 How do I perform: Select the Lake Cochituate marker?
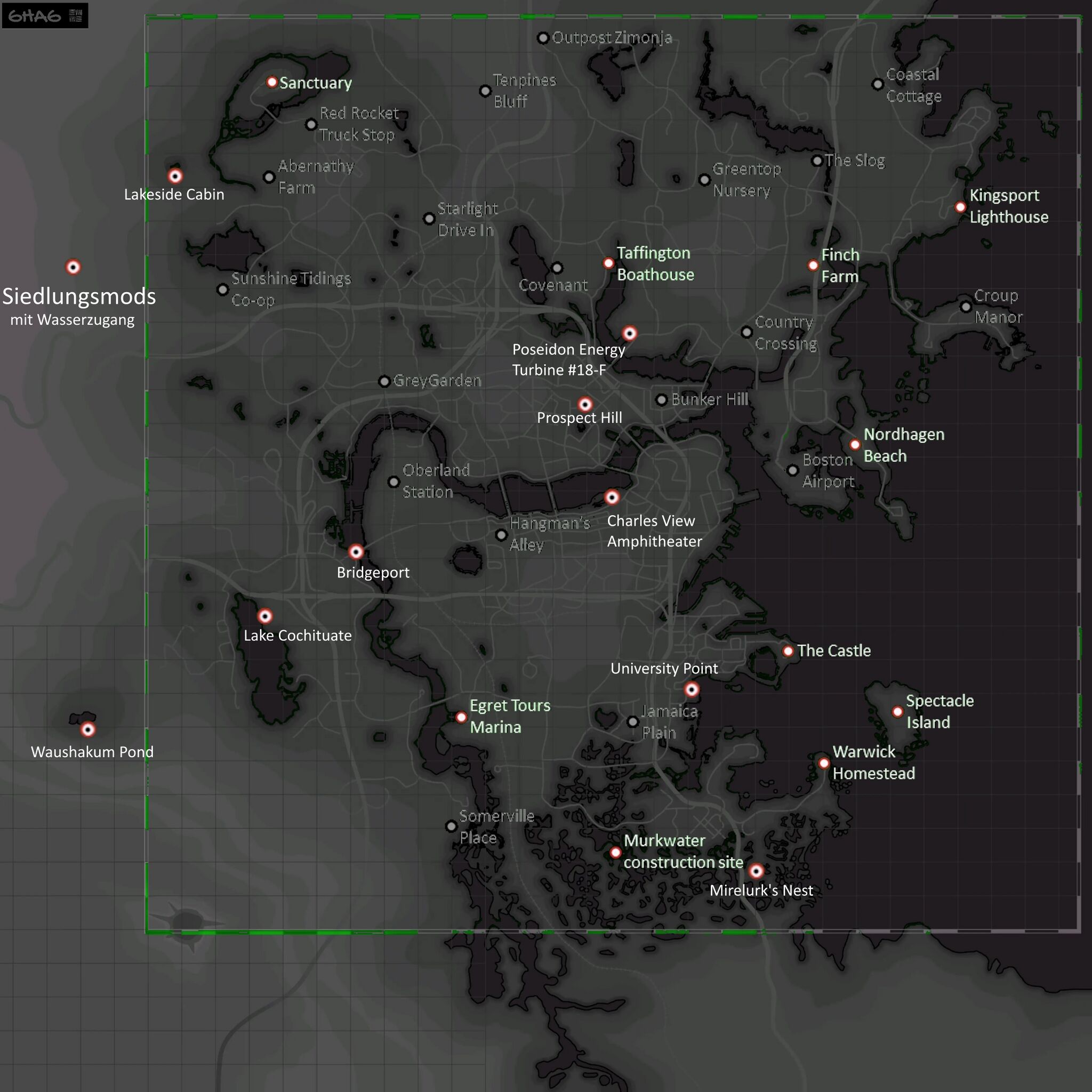pyautogui.click(x=264, y=615)
